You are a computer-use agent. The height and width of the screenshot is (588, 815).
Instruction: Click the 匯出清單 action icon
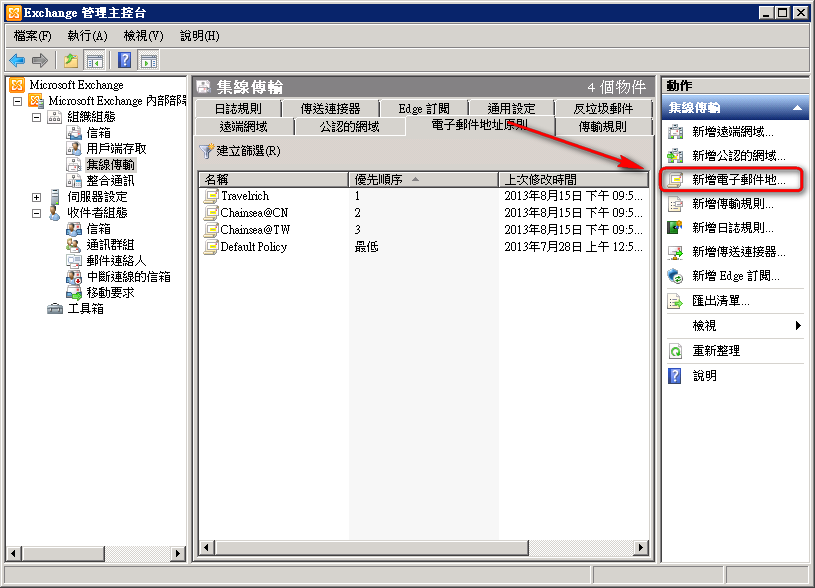click(675, 301)
